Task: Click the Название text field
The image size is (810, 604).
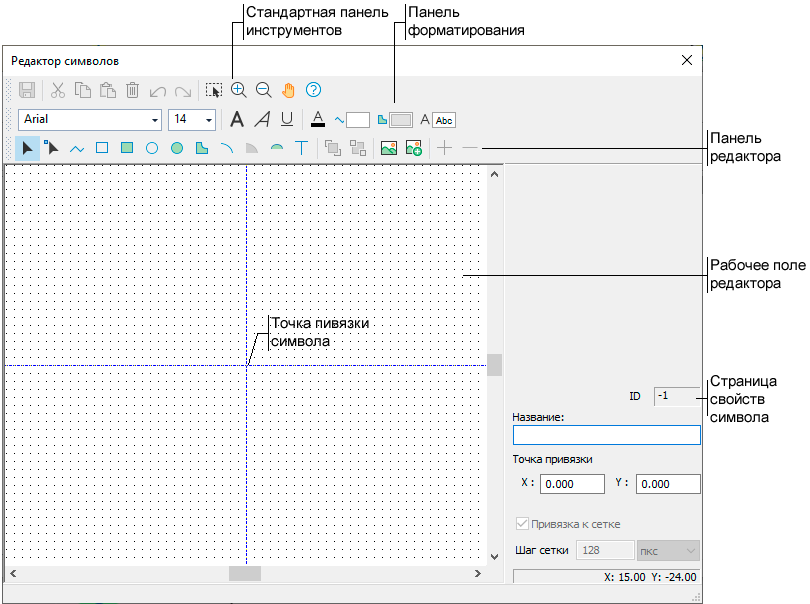Action: pyautogui.click(x=606, y=435)
